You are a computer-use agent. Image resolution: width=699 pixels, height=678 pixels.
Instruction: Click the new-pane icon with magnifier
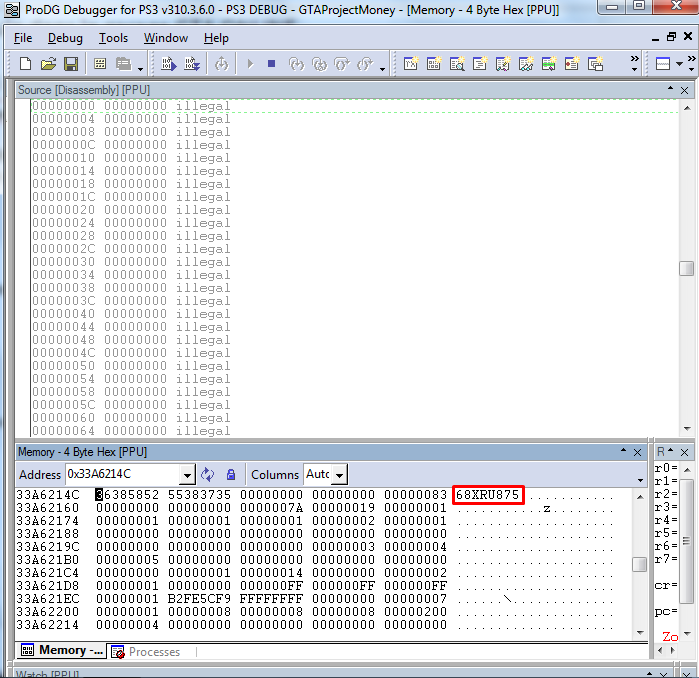(457, 64)
